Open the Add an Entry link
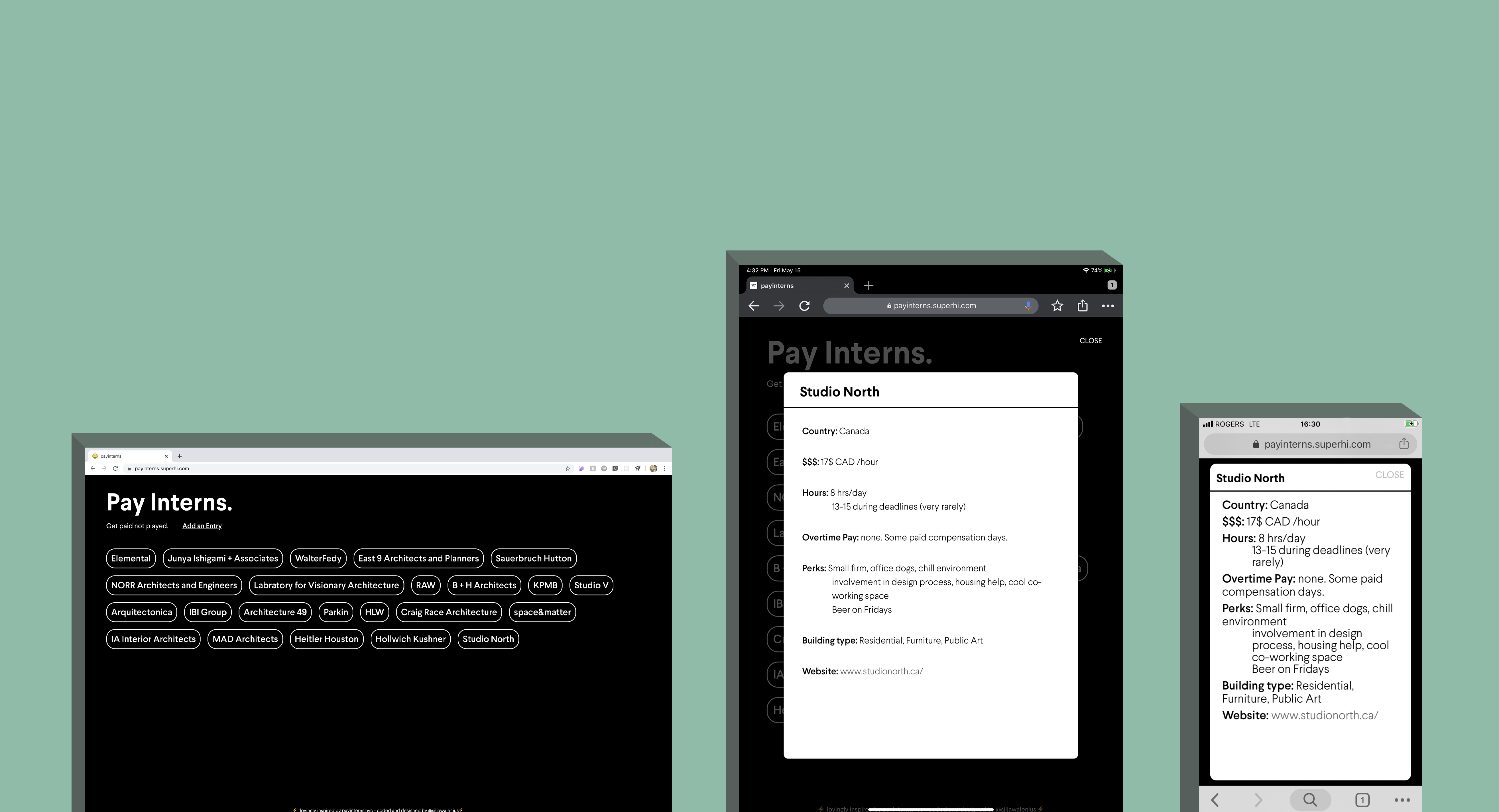This screenshot has height=812, width=1499. pyautogui.click(x=202, y=526)
